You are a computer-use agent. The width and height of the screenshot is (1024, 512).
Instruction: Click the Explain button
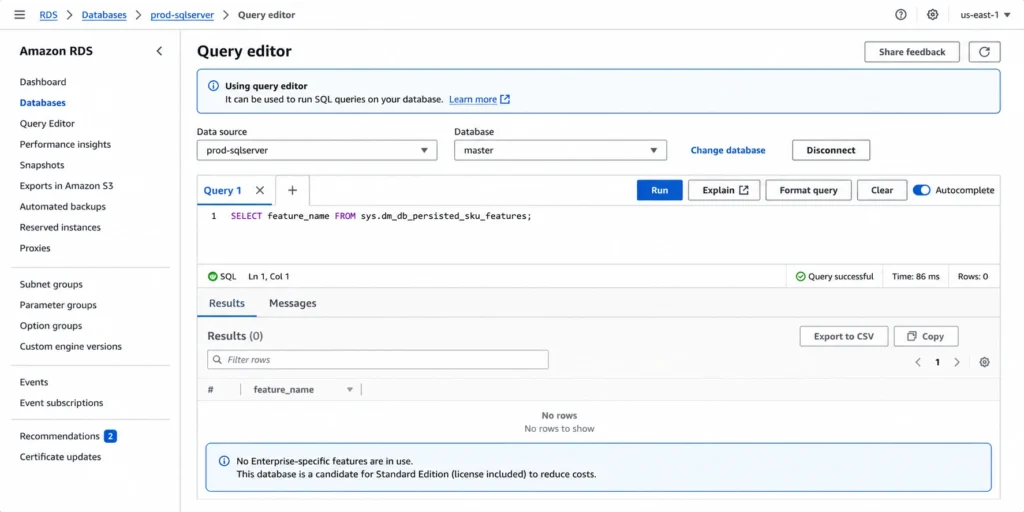coord(724,190)
